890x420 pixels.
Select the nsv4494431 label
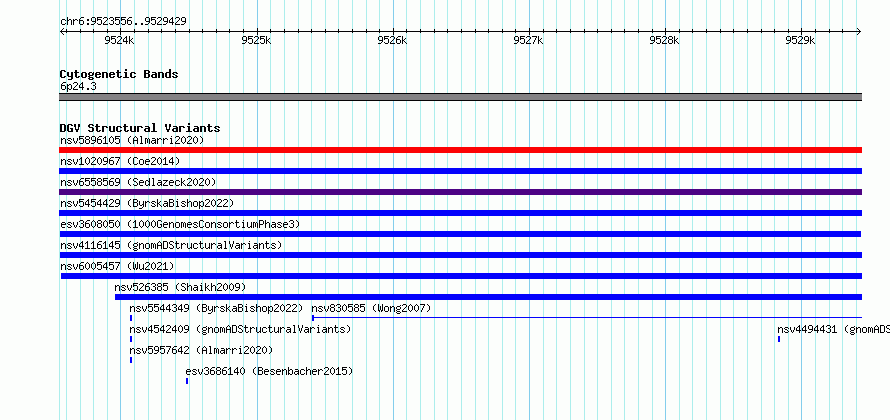833,329
